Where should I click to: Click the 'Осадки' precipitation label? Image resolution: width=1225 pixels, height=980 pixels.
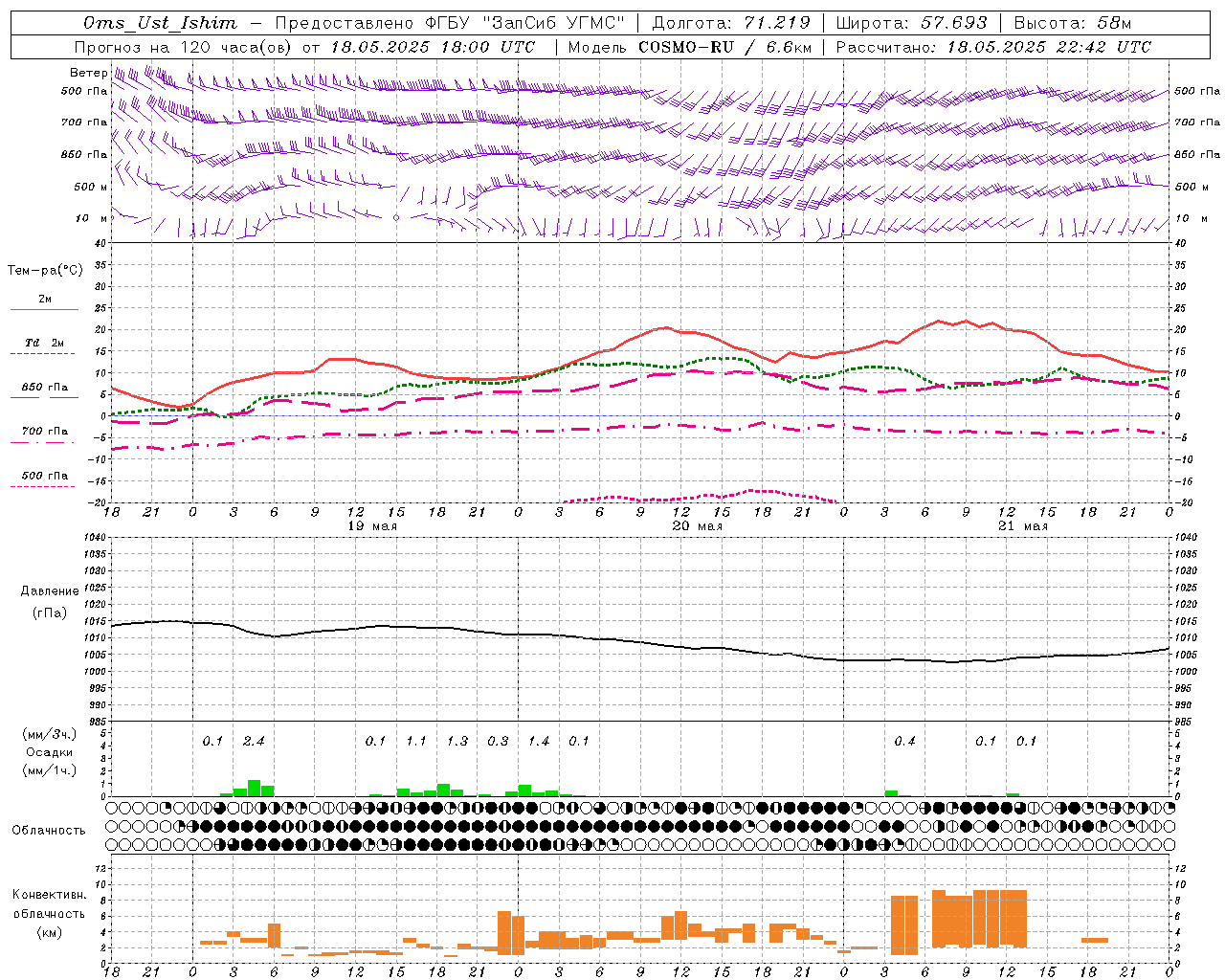click(x=50, y=752)
